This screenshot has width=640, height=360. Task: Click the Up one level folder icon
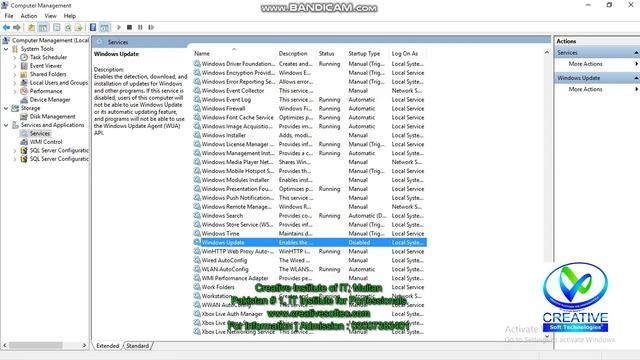click(31, 27)
